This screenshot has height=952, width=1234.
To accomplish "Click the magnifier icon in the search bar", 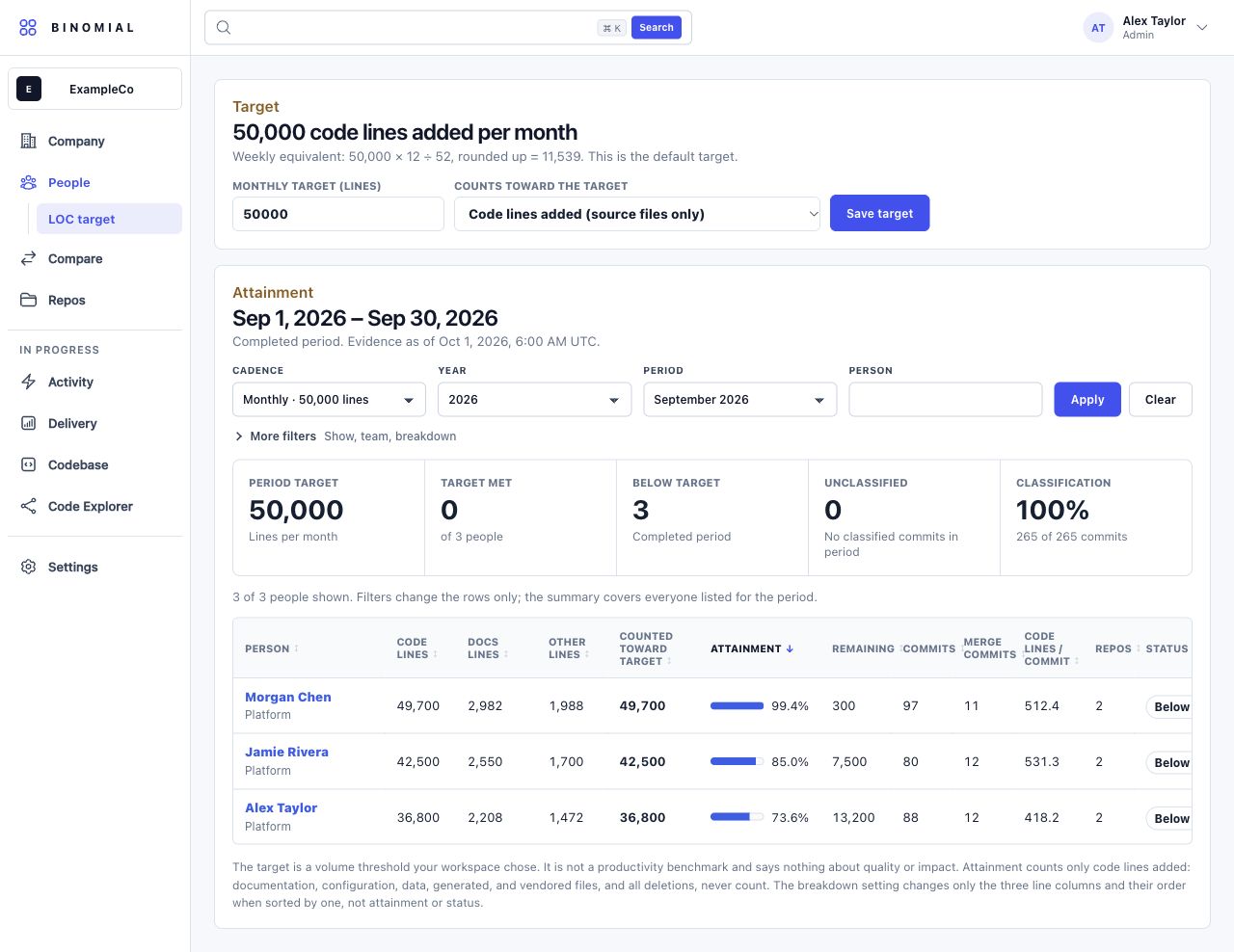I will click(224, 28).
